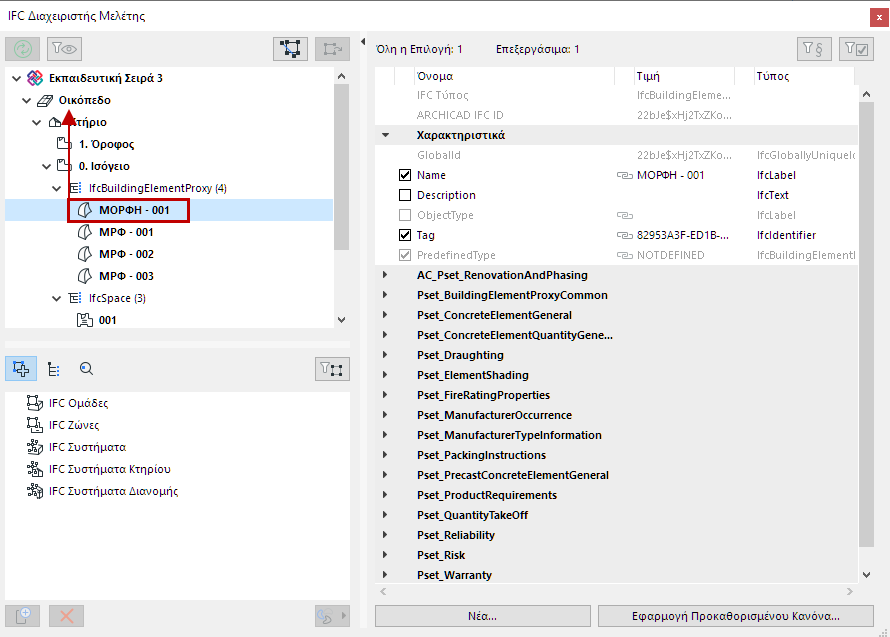Click the link icon beside ΜΟΡΦΗ - 001 value
Image resolution: width=890 pixels, height=637 pixels.
(624, 176)
